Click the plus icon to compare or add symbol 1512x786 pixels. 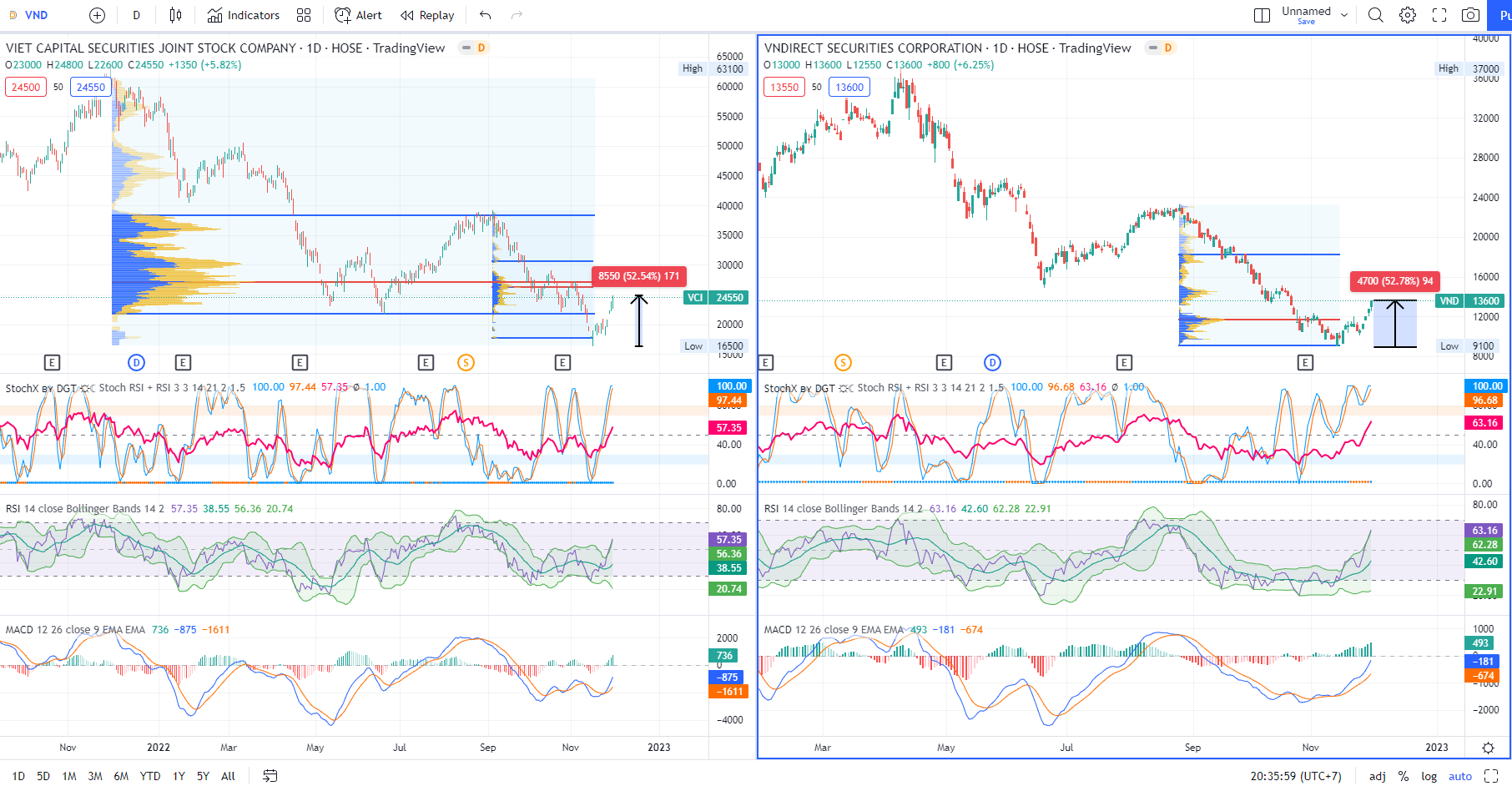[x=97, y=15]
